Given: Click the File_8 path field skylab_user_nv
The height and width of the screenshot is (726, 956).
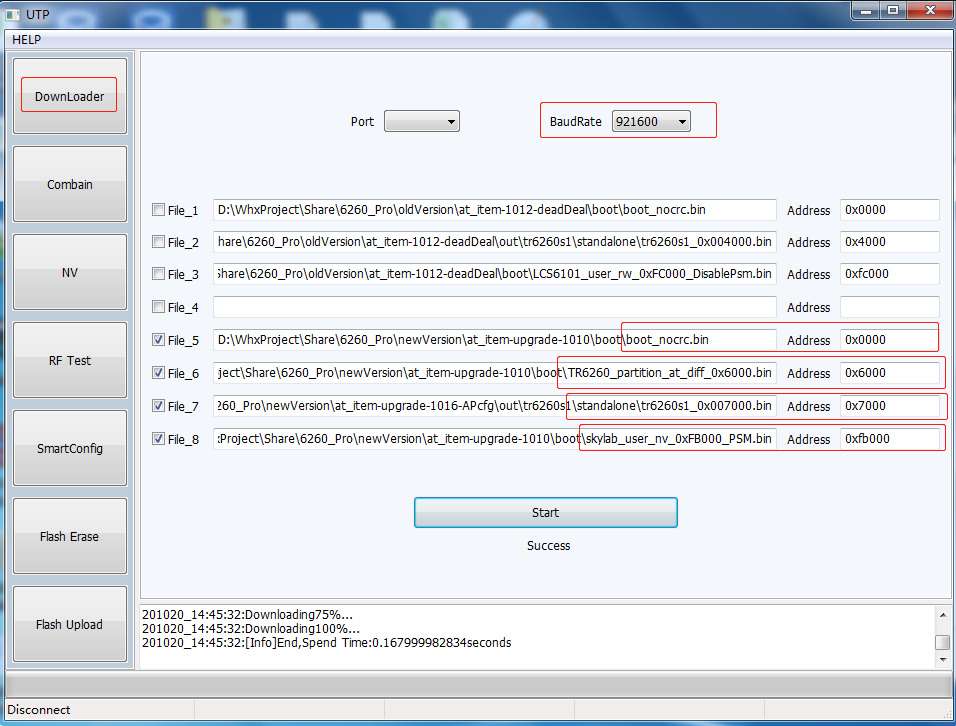Looking at the screenshot, I should pyautogui.click(x=494, y=438).
